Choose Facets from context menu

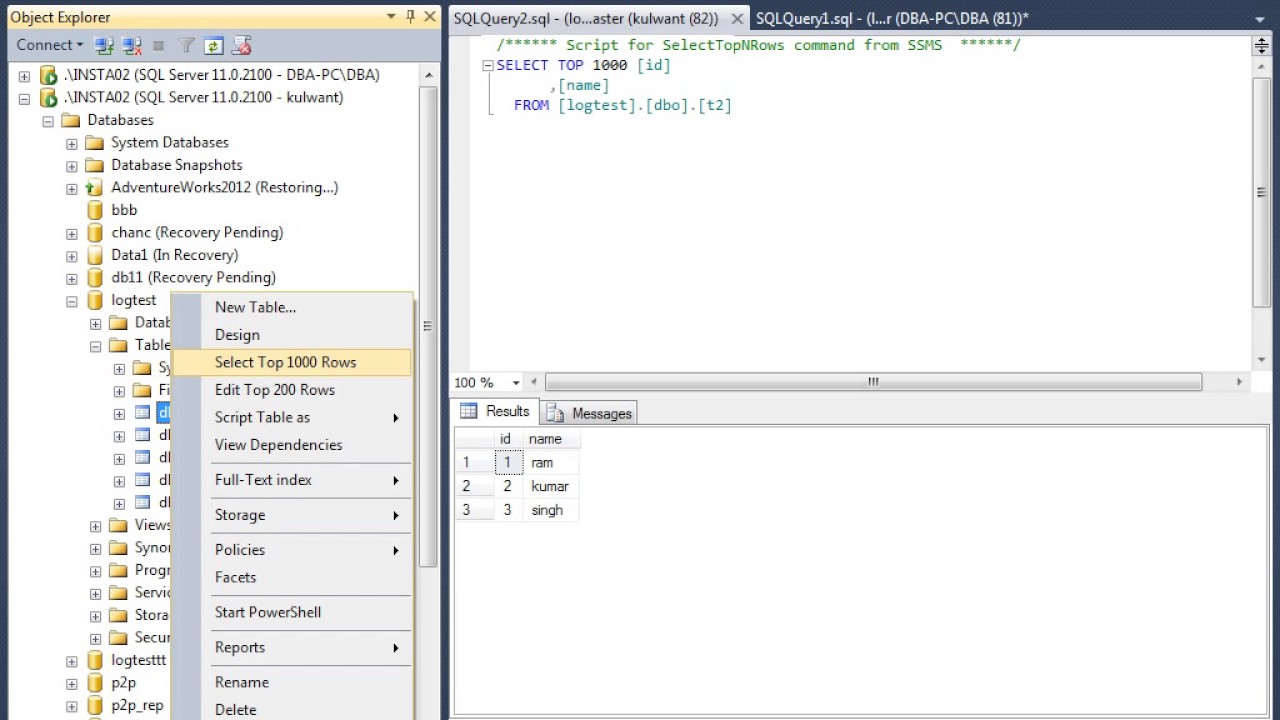pyautogui.click(x=292, y=577)
